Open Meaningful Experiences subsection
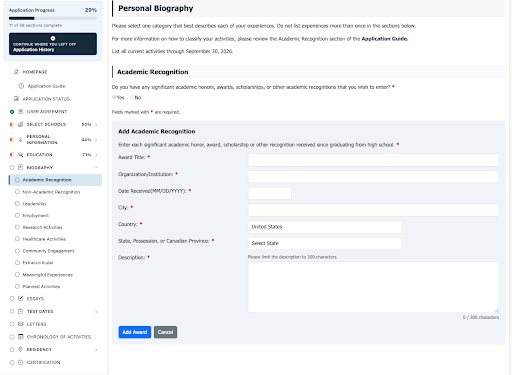Viewport: 512px width, 375px height. [47, 275]
